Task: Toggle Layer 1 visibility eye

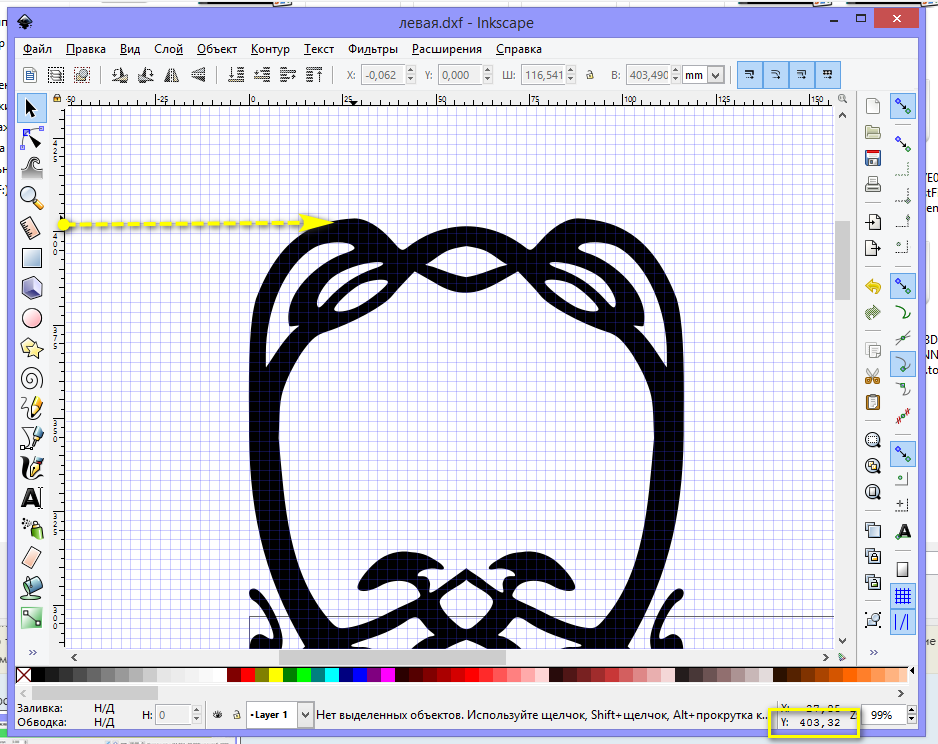Action: (x=218, y=715)
